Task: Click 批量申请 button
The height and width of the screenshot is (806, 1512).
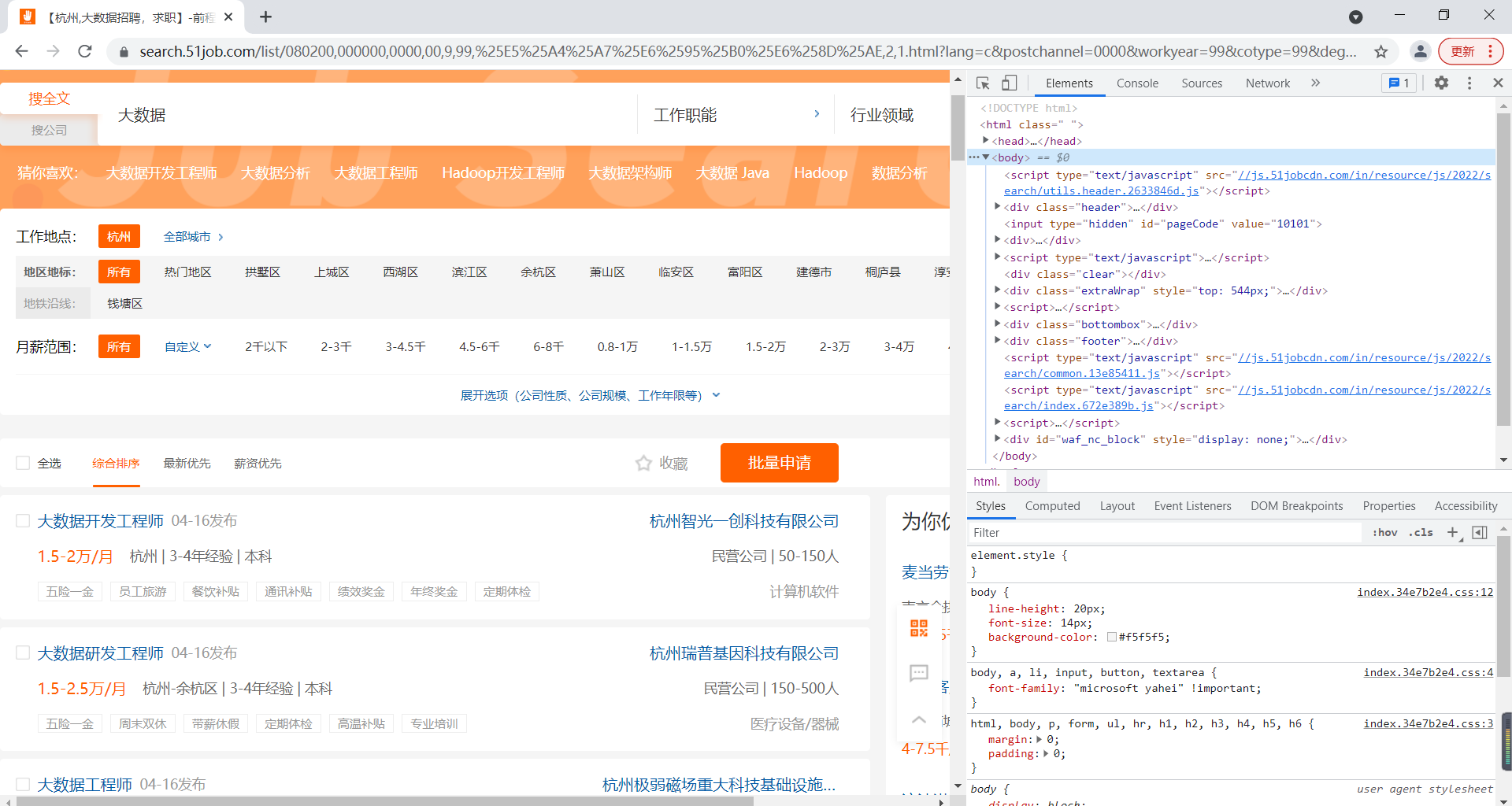Action: click(779, 463)
